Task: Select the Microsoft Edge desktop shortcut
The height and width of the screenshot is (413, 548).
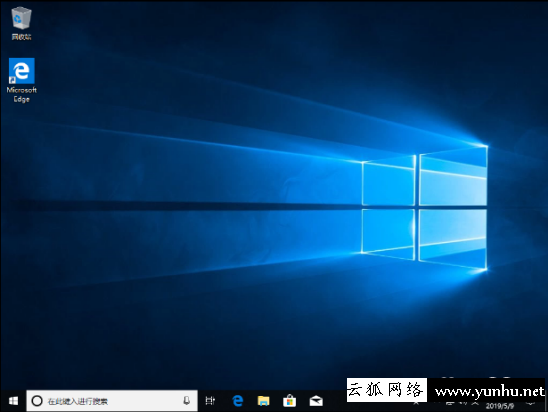Action: click(x=21, y=80)
